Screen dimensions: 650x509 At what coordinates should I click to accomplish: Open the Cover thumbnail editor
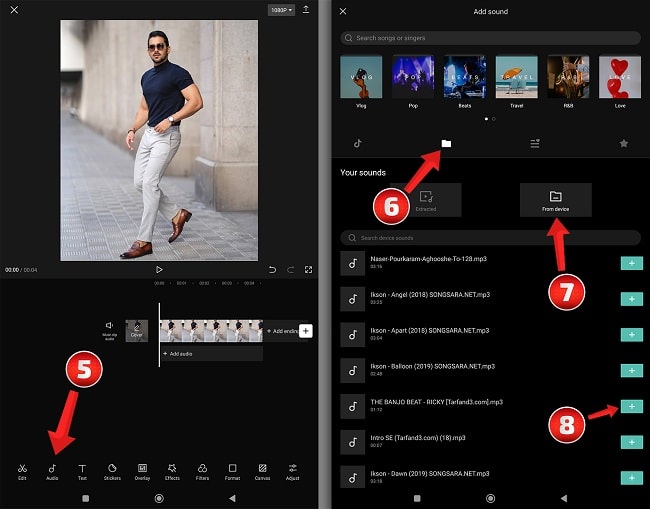[137, 331]
